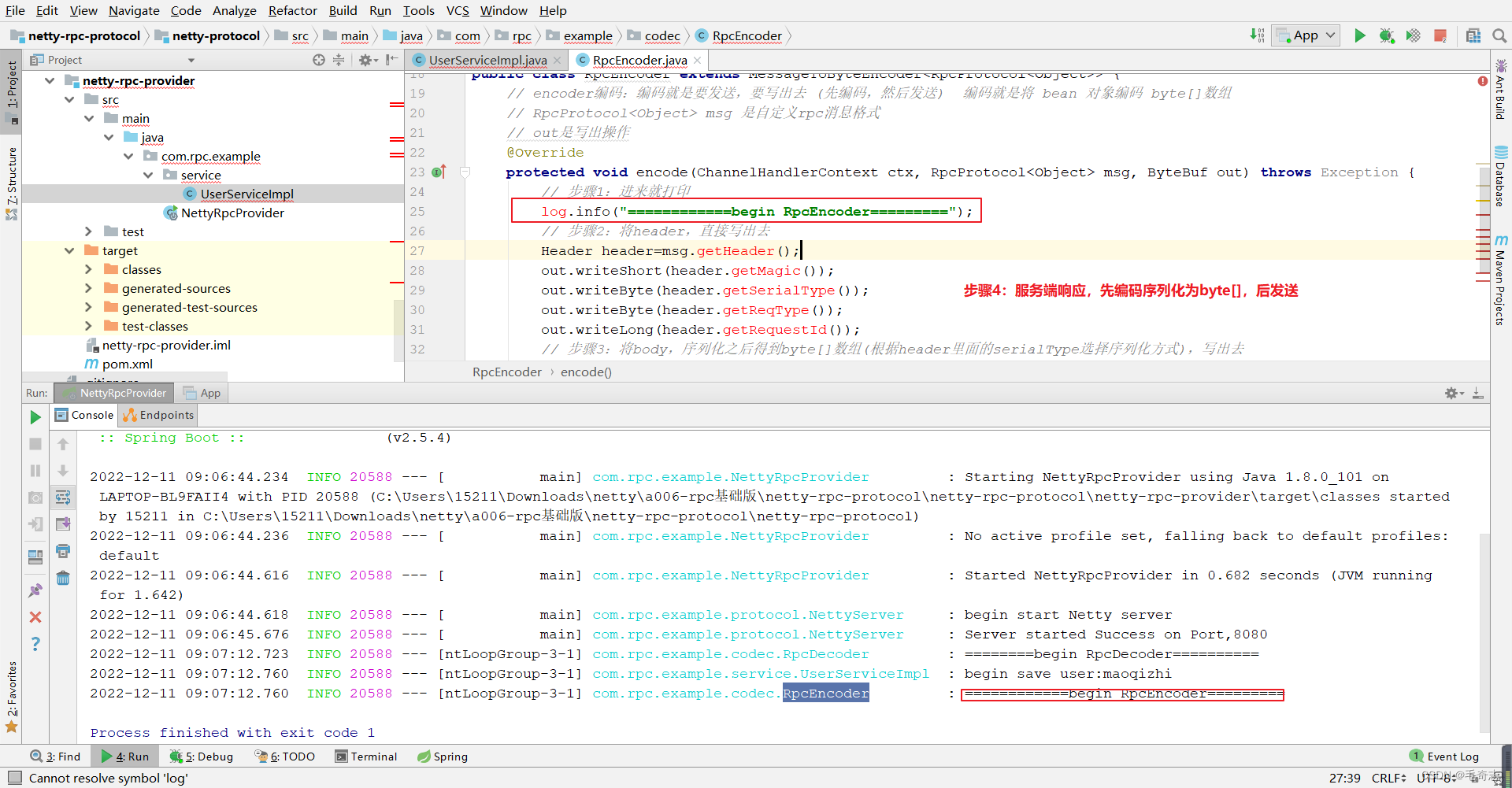This screenshot has height=788, width=1512.
Task: Click the locate-in-project-tree target icon
Action: point(319,60)
